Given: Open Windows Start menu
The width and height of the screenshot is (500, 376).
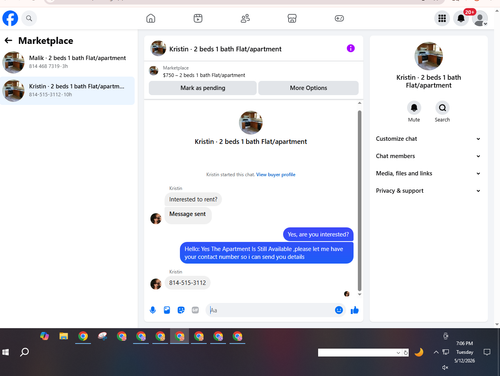Looking at the screenshot, I should coord(6,352).
